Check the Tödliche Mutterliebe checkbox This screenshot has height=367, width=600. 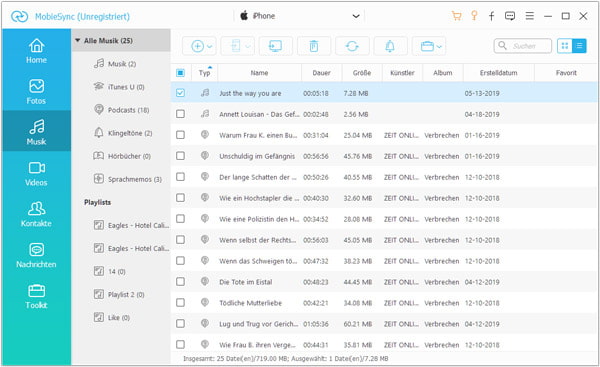coord(180,303)
